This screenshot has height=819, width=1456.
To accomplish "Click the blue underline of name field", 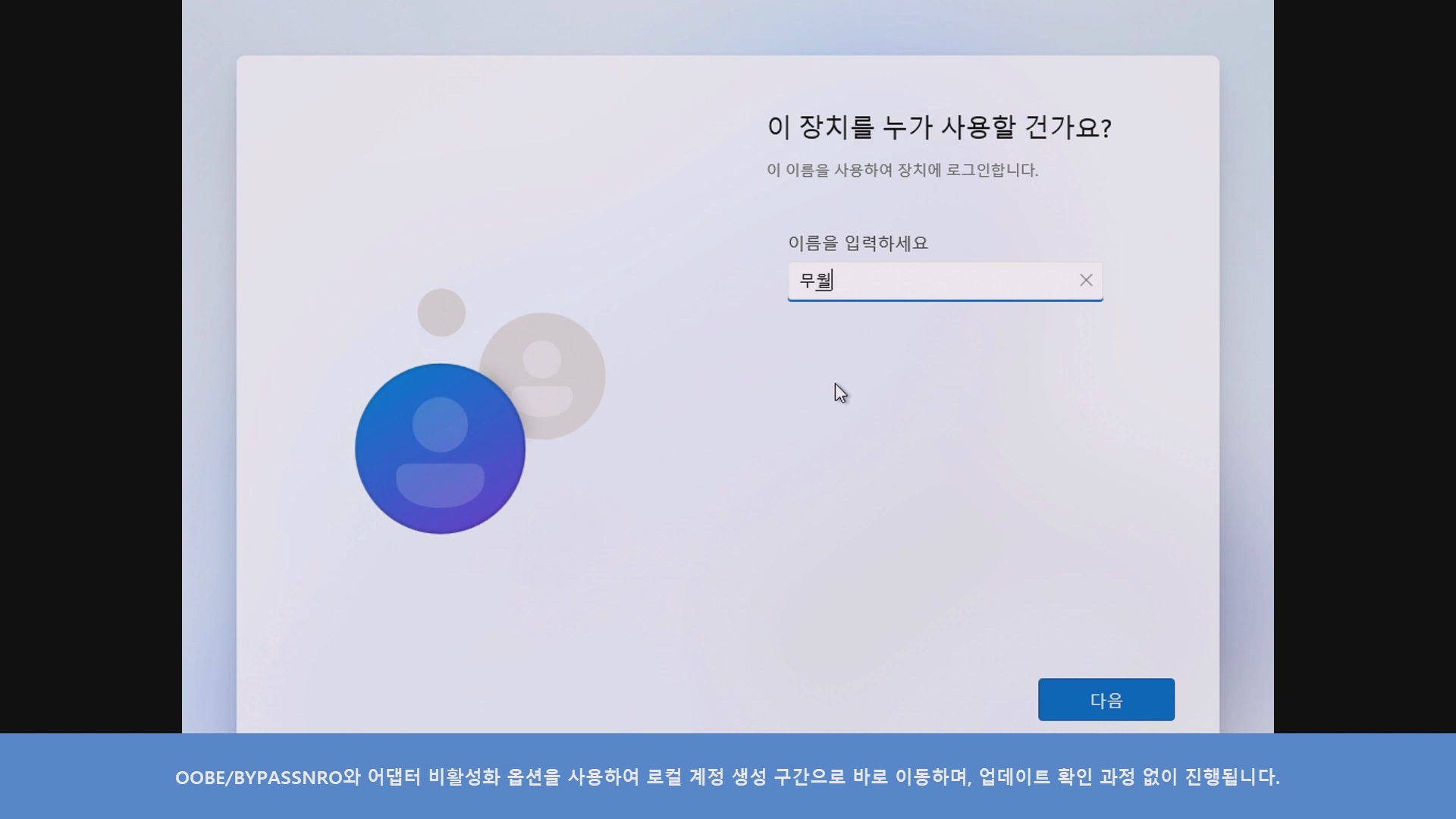I will click(945, 300).
